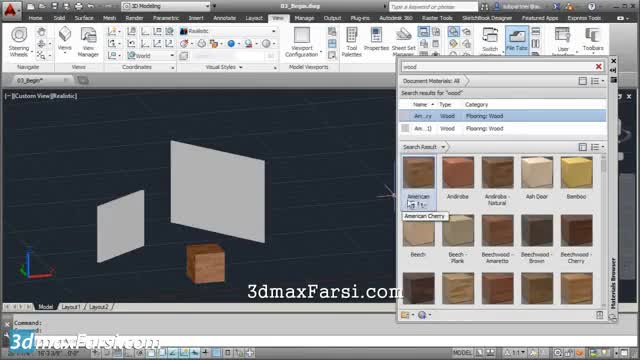The width and height of the screenshot is (640, 360).
Task: Click the Views cube icon
Action: pos(64,34)
